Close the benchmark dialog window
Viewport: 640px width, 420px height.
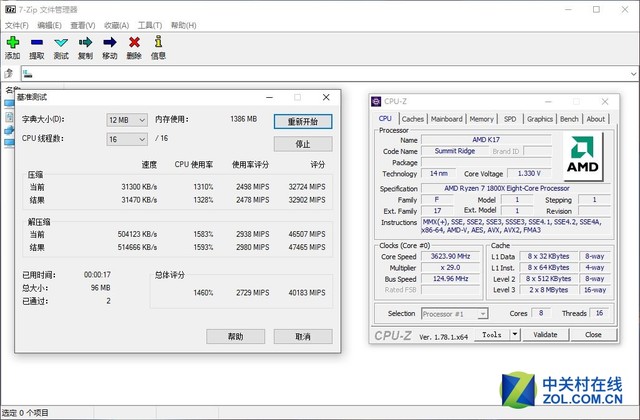click(x=326, y=97)
